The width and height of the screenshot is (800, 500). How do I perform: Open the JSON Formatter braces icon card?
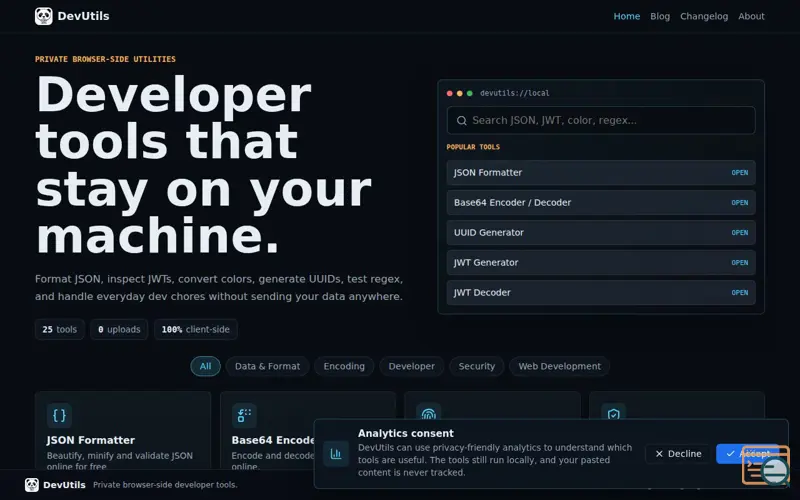click(x=59, y=415)
